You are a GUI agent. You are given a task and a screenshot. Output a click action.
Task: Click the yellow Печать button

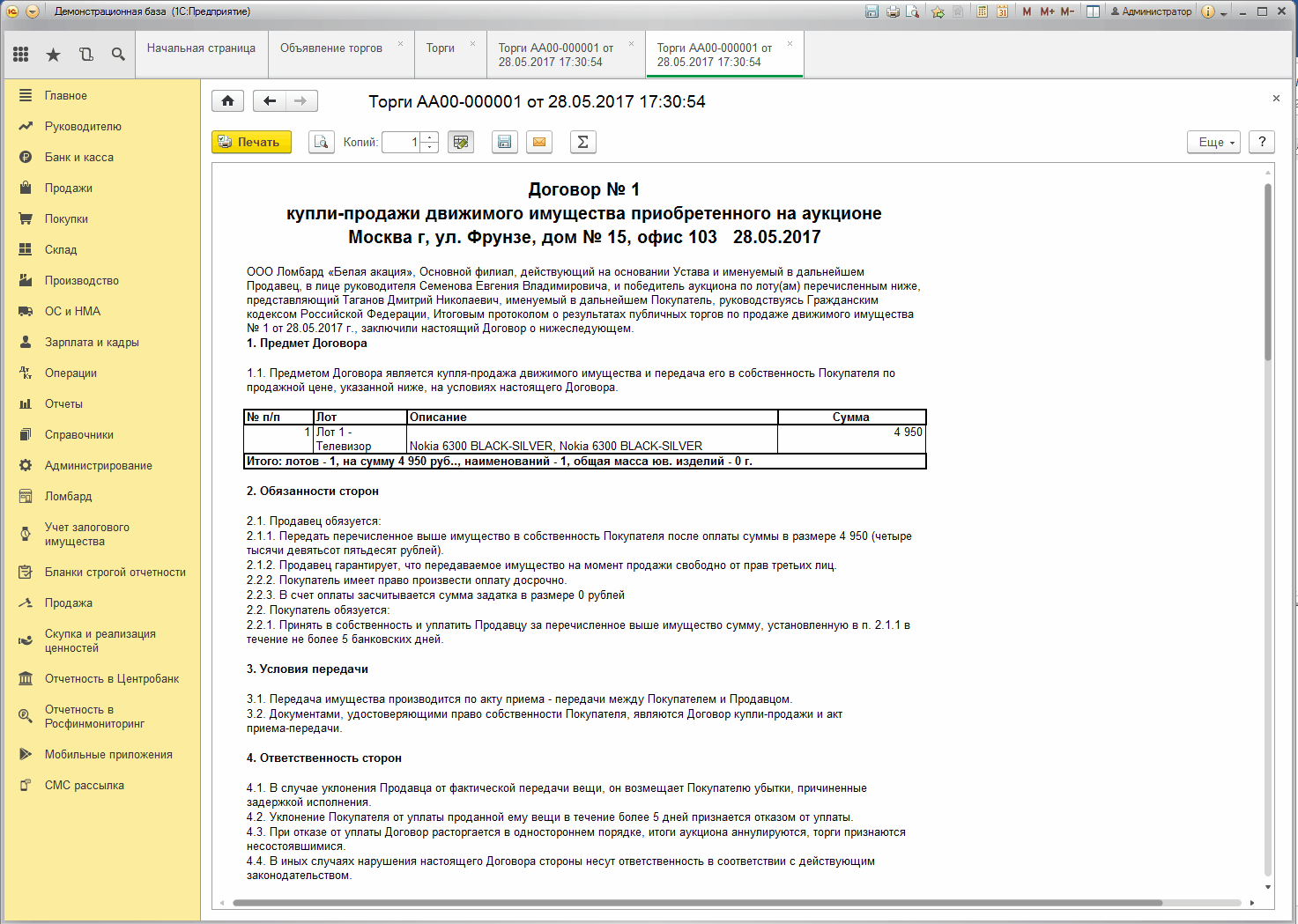click(x=251, y=142)
